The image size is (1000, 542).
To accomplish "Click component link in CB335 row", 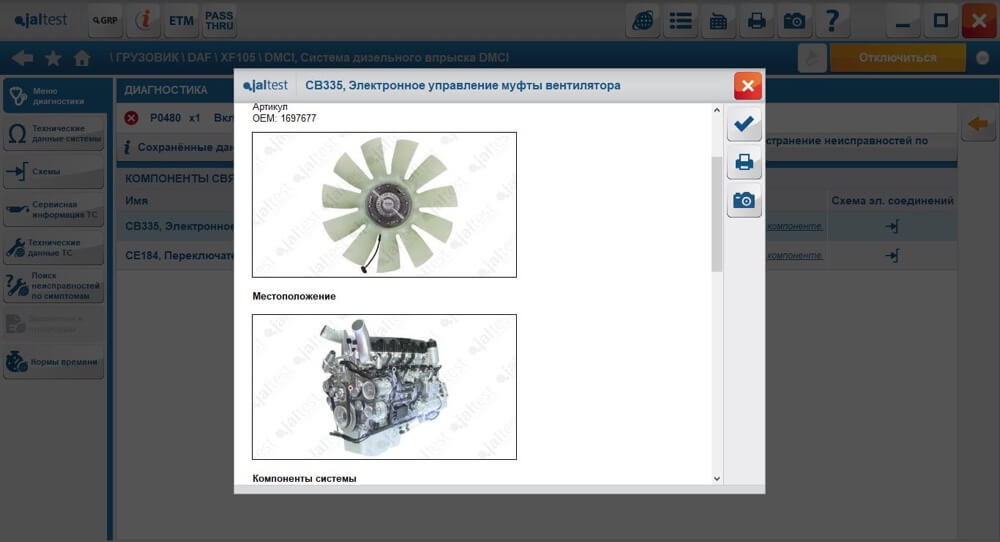I will (x=794, y=226).
